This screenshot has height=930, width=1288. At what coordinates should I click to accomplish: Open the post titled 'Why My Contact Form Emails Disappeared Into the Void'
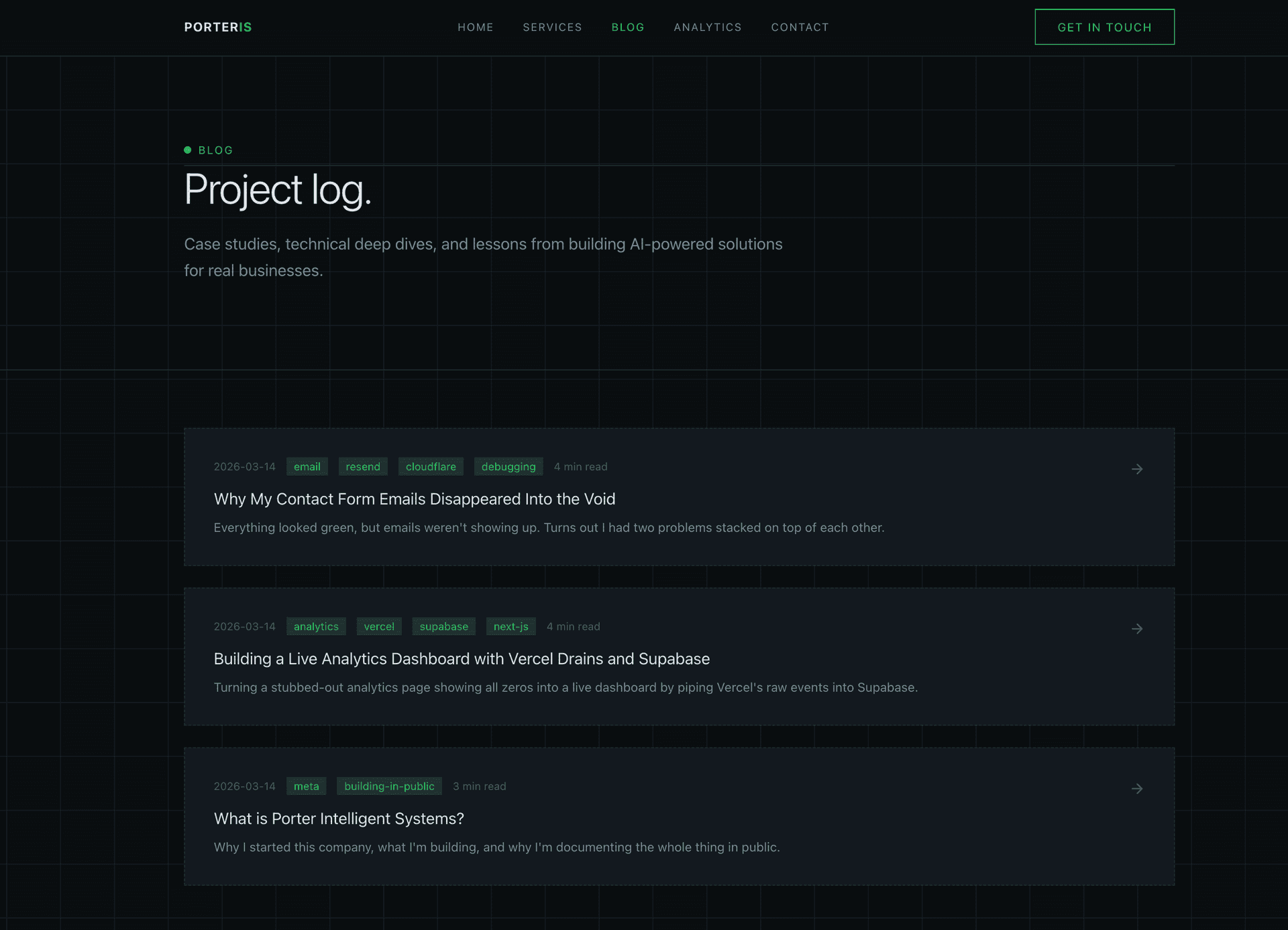click(414, 499)
